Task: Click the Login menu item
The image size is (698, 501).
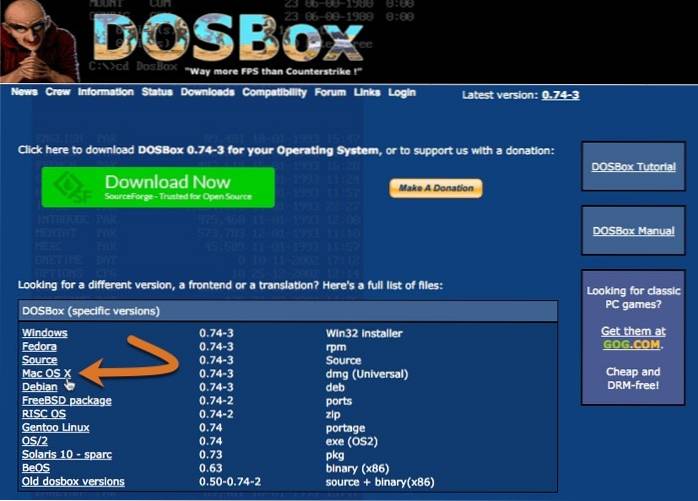Action: [401, 92]
